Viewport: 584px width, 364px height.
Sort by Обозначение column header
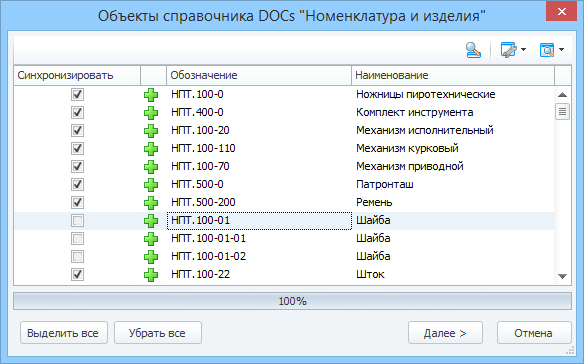click(x=259, y=75)
